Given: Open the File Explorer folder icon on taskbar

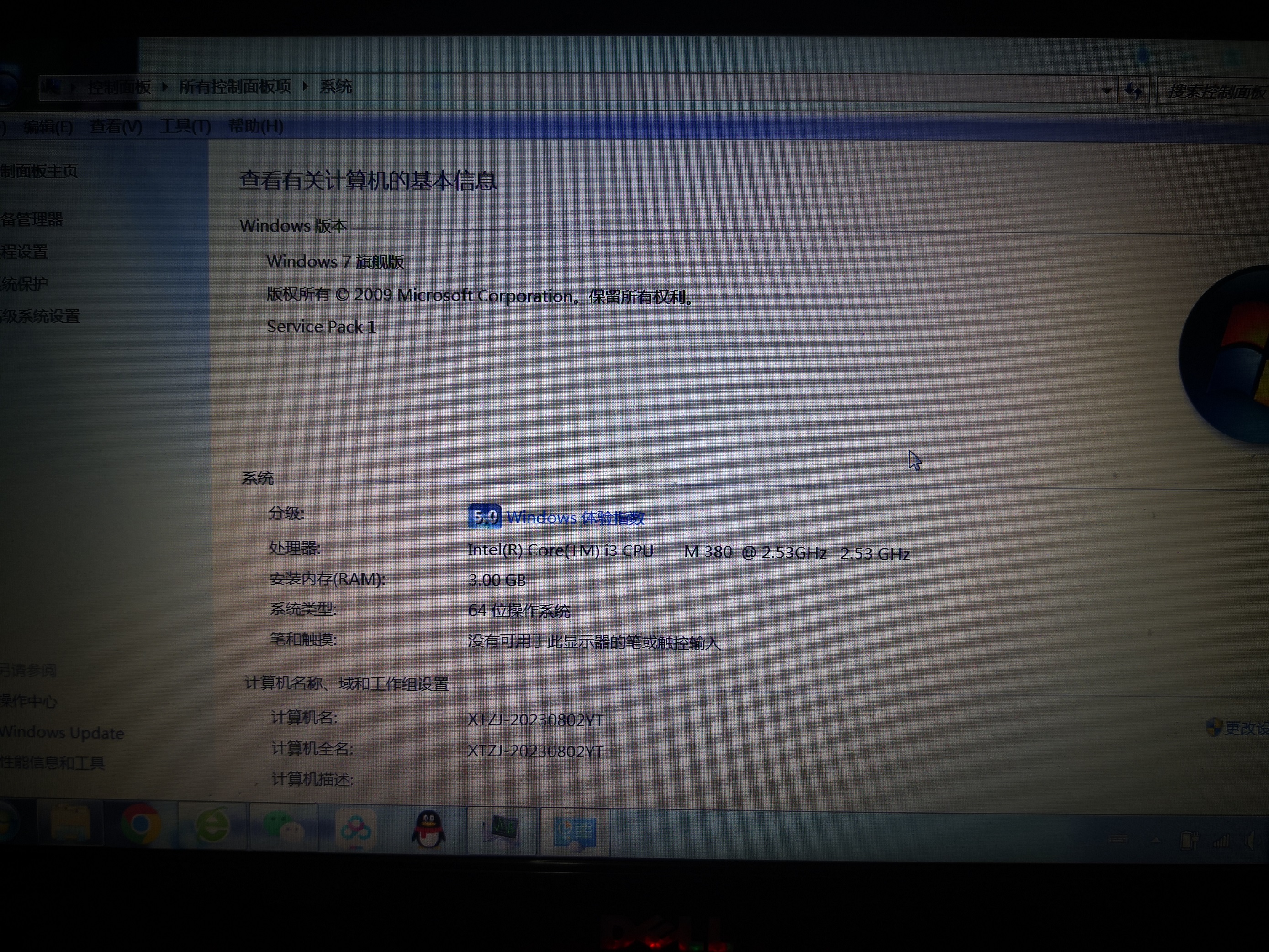Looking at the screenshot, I should pos(70,824).
